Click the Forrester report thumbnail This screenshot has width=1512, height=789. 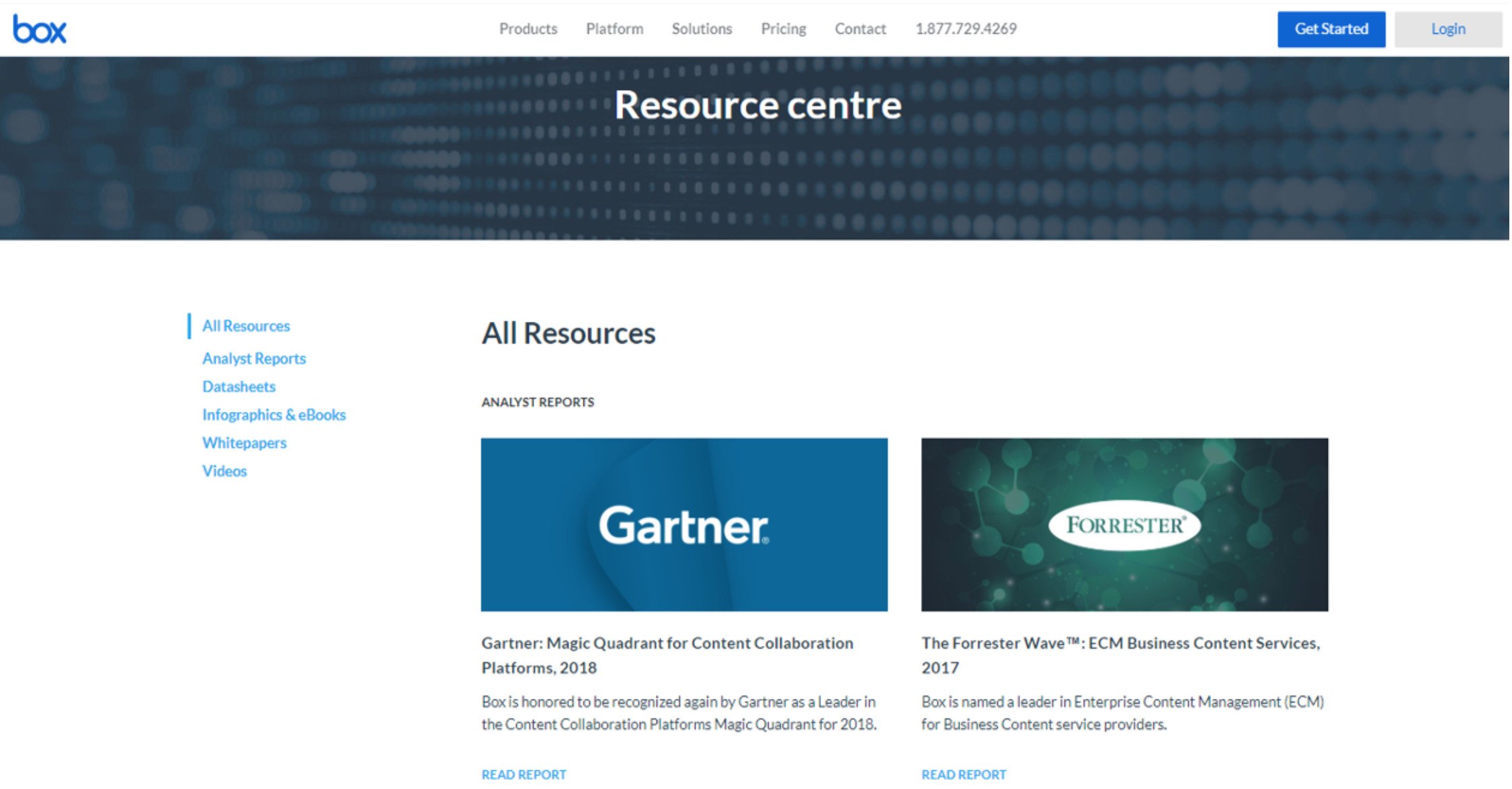coord(1124,524)
